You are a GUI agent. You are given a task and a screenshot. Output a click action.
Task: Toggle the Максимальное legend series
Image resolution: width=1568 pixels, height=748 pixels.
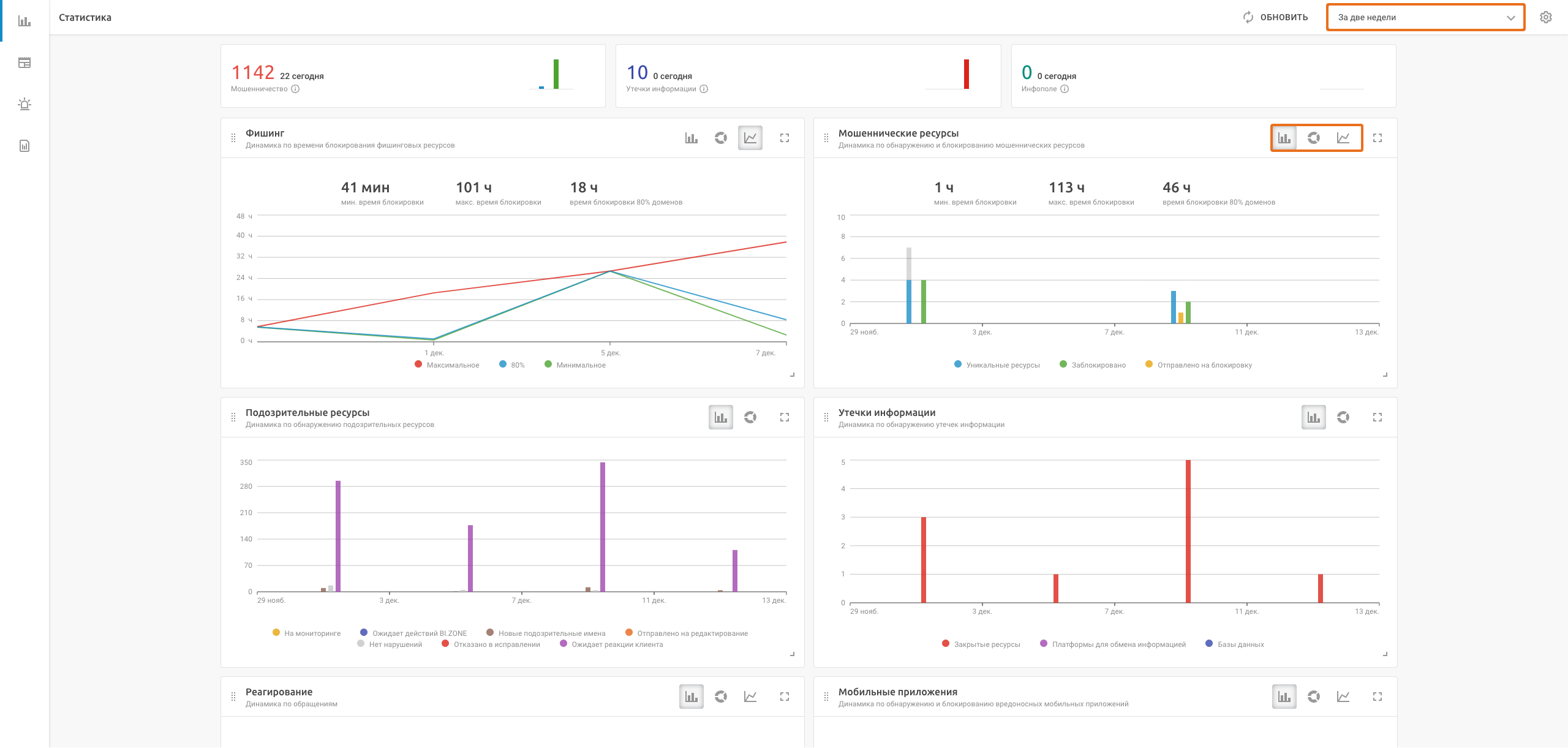click(x=447, y=365)
